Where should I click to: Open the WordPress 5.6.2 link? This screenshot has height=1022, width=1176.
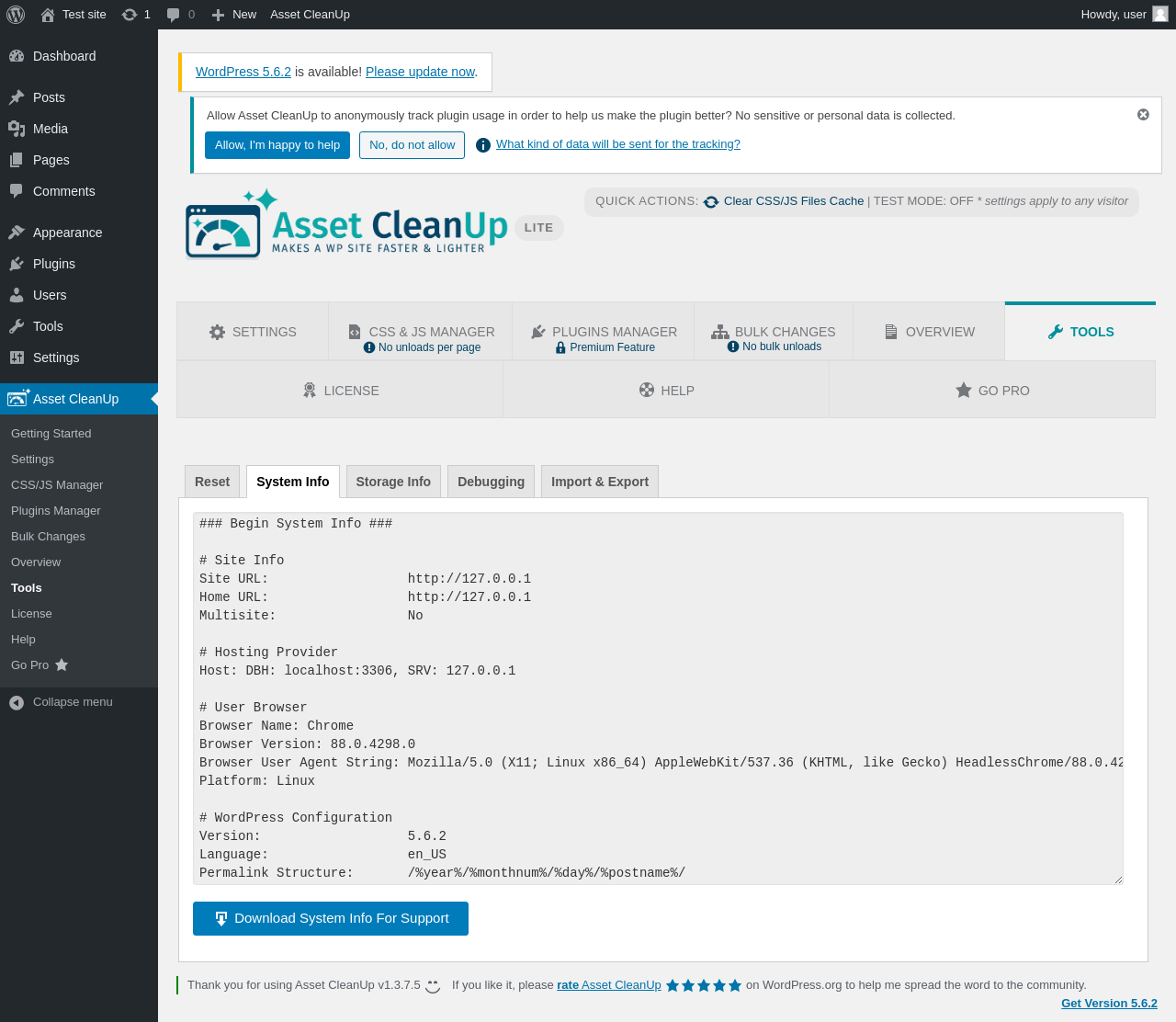243,72
